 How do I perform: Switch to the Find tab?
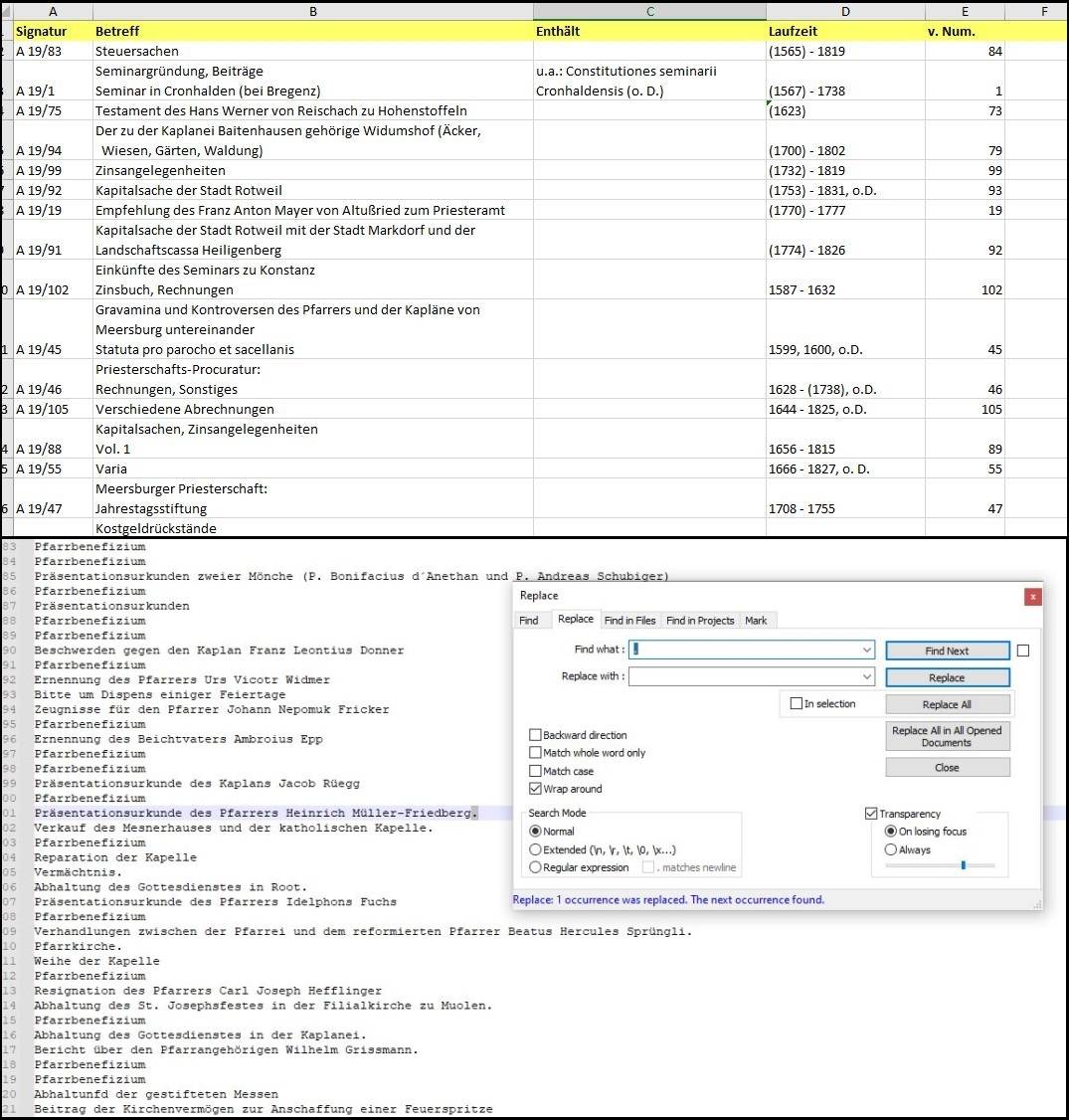click(x=529, y=620)
